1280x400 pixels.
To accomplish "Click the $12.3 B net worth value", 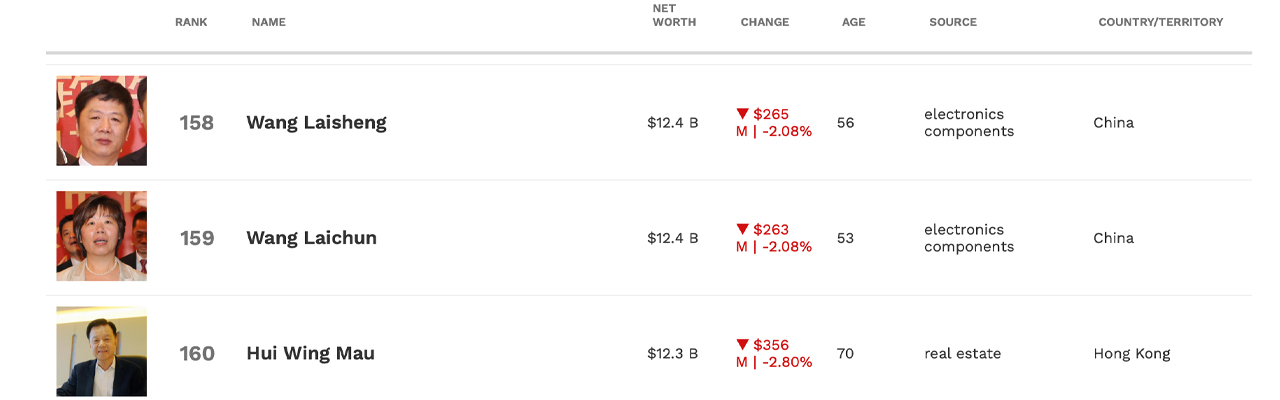I will pyautogui.click(x=672, y=353).
